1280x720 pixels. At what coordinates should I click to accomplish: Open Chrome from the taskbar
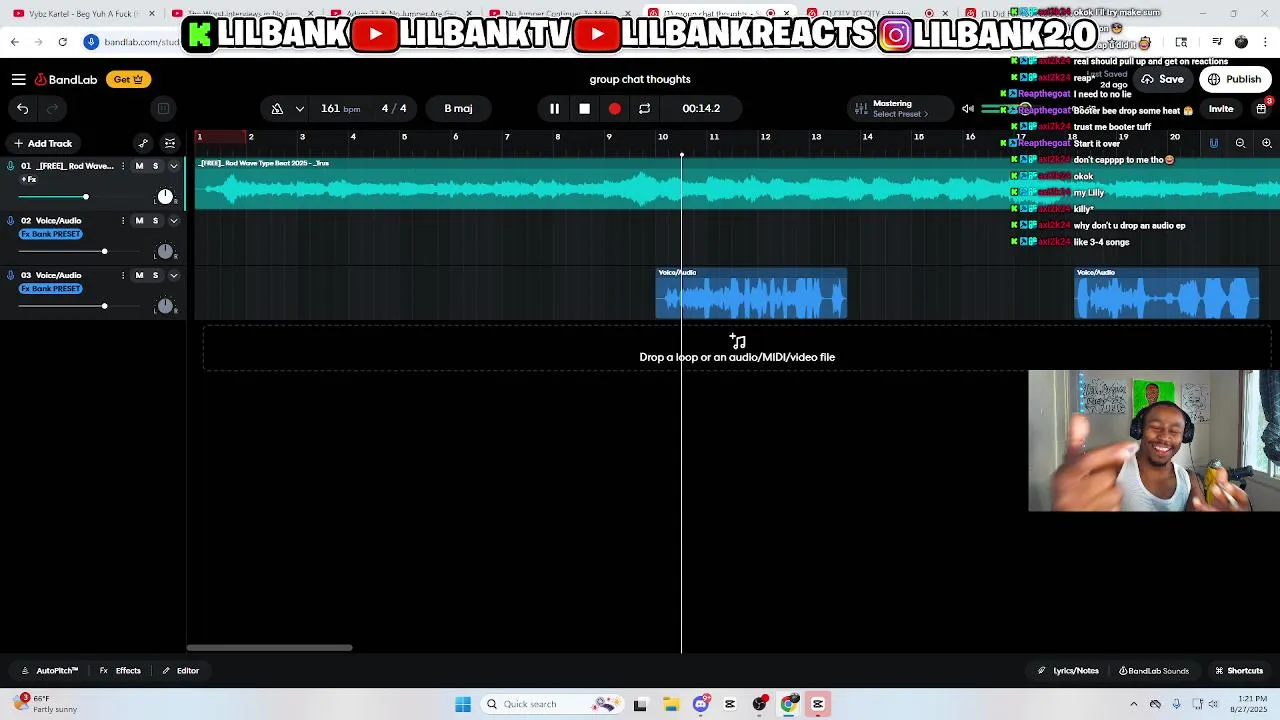click(789, 704)
